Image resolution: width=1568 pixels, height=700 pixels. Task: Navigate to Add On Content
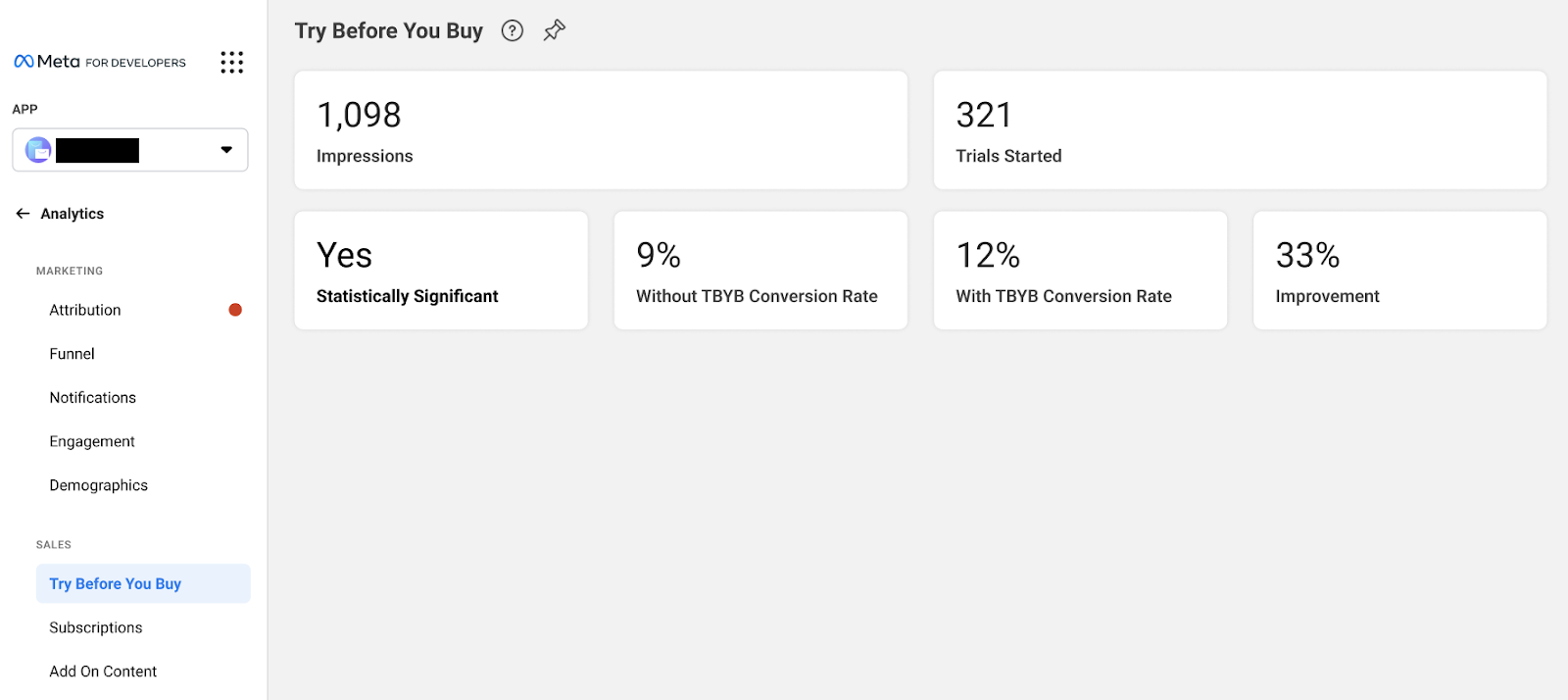(x=103, y=672)
